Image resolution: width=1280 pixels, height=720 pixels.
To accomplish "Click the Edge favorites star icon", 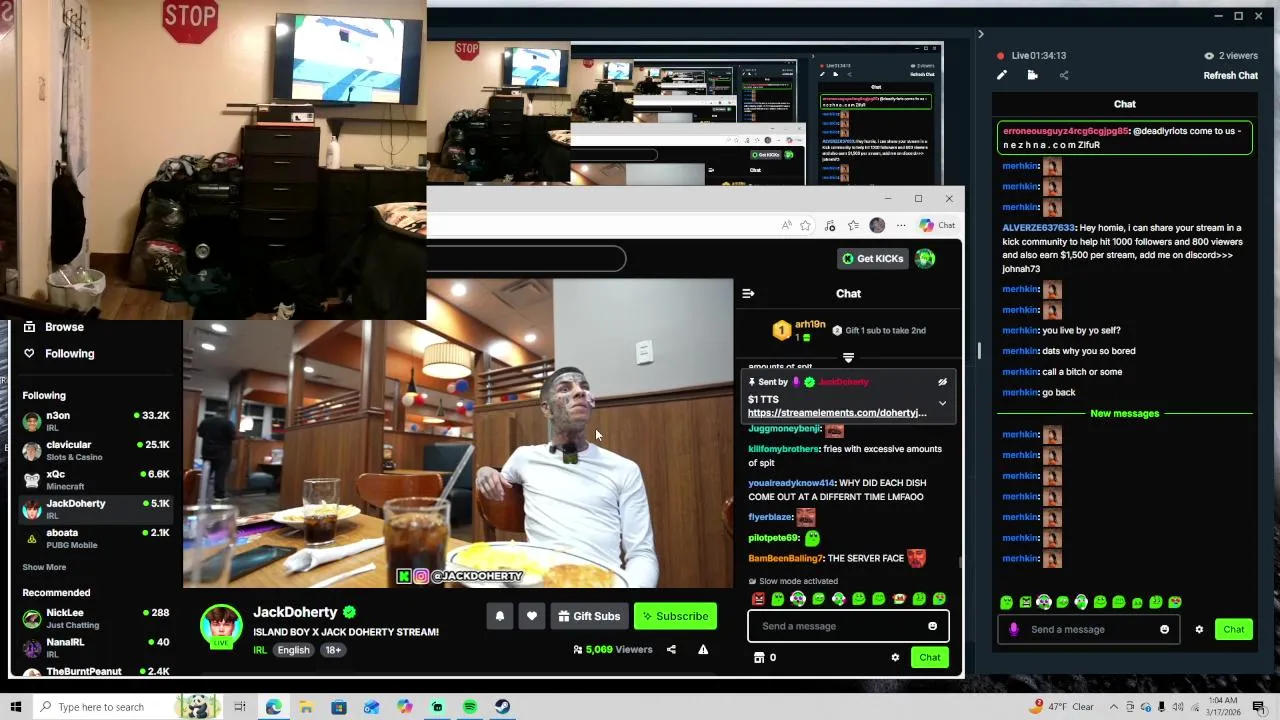I will point(805,225).
